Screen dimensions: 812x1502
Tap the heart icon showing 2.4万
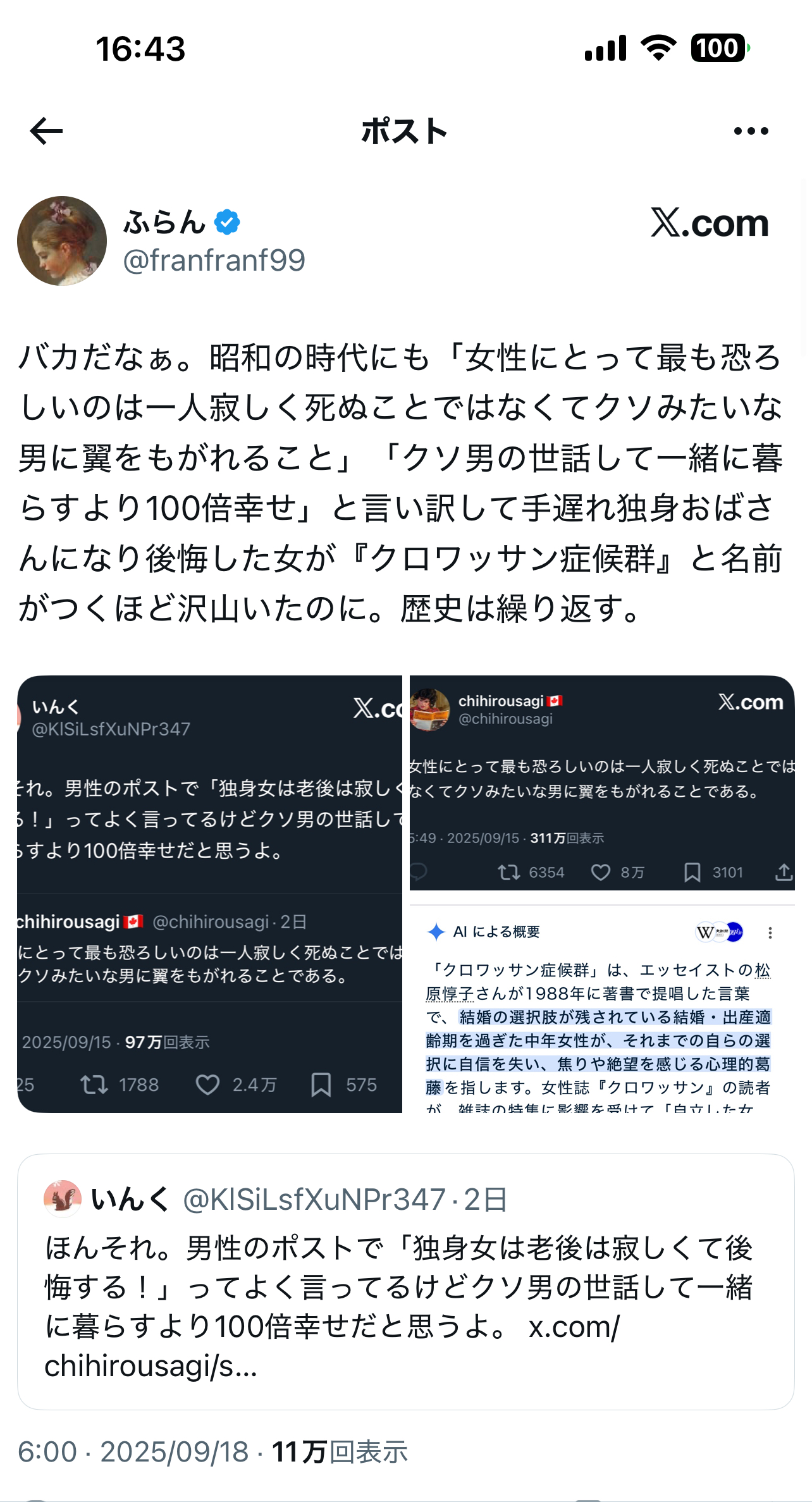207,1085
